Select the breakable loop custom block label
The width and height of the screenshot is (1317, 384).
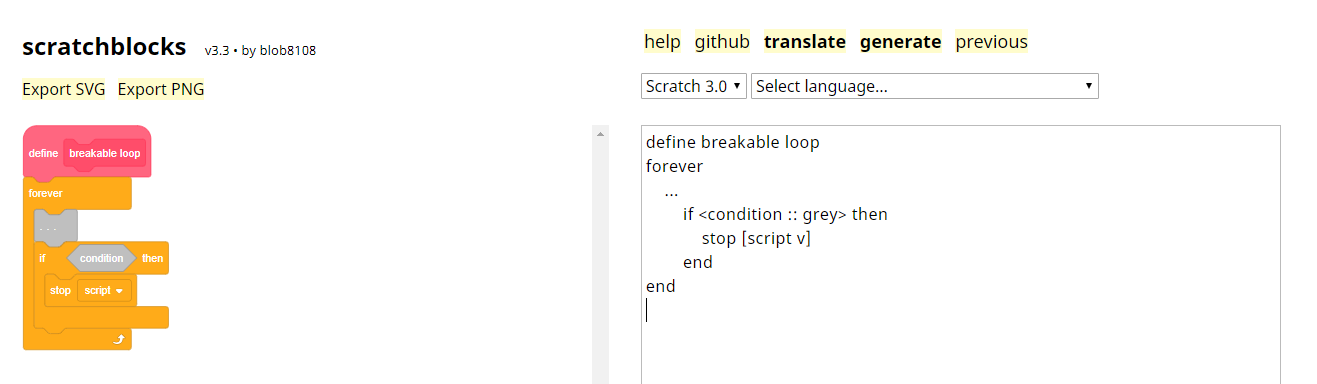point(105,154)
